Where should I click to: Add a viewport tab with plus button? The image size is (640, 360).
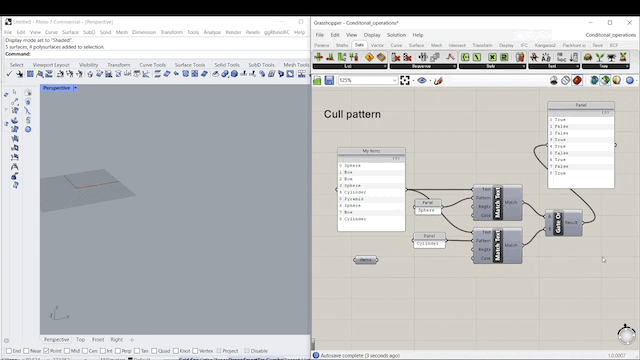pyautogui.click(x=132, y=340)
